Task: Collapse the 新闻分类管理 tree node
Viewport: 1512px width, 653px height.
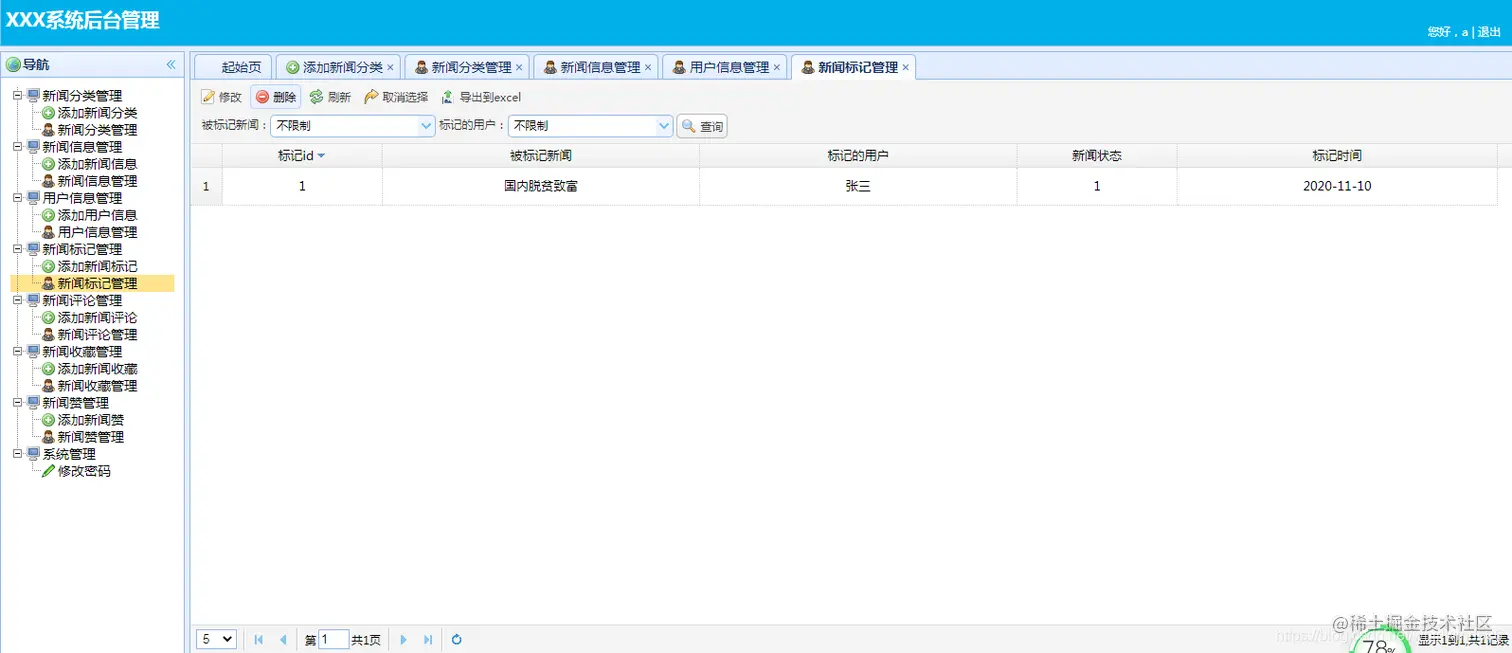Action: (x=17, y=96)
